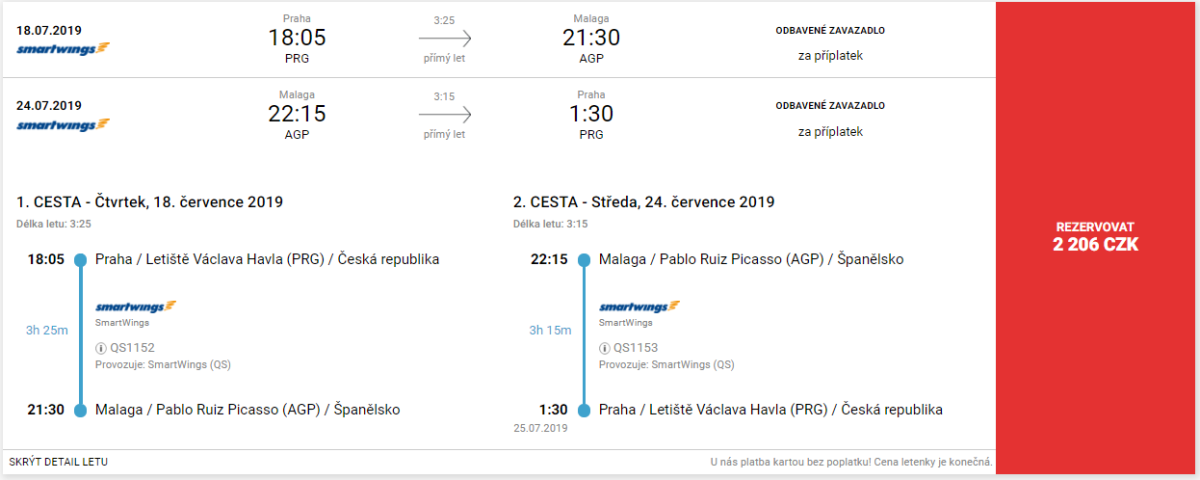The height and width of the screenshot is (480, 1200).
Task: Open the info icon beside flight QS1152
Action: click(x=101, y=348)
